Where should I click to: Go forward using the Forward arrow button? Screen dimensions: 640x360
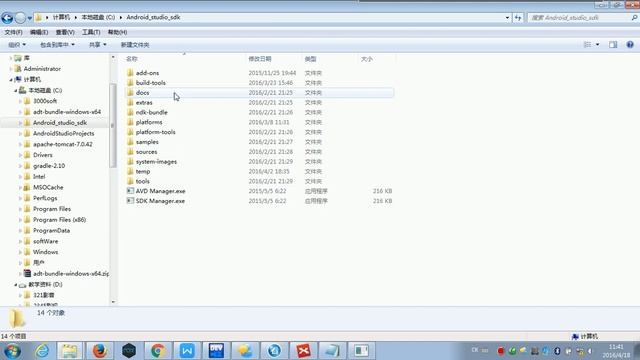pos(20,18)
